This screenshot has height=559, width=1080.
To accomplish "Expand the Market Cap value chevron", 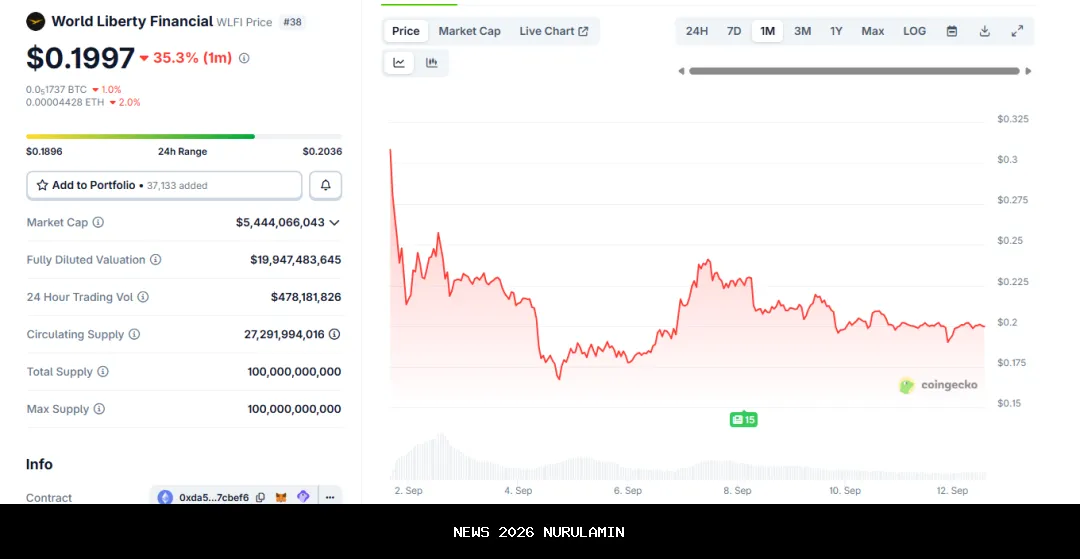I will (x=334, y=222).
